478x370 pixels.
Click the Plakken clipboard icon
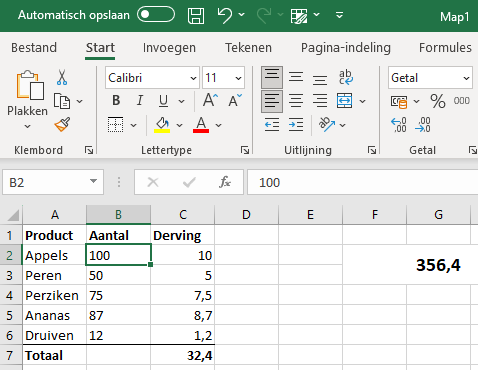pos(30,85)
